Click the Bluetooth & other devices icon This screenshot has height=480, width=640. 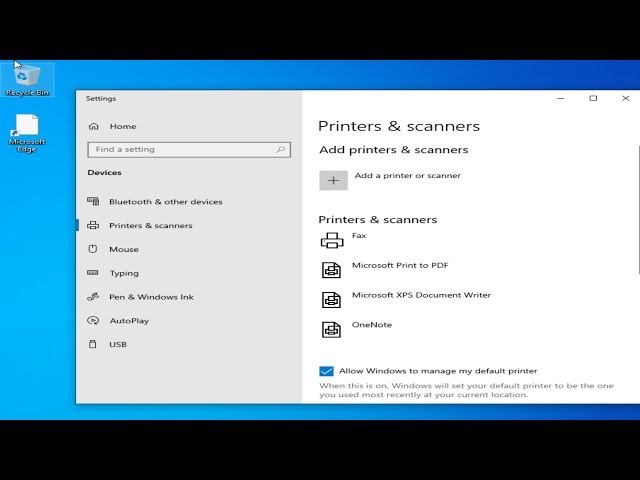pos(93,201)
